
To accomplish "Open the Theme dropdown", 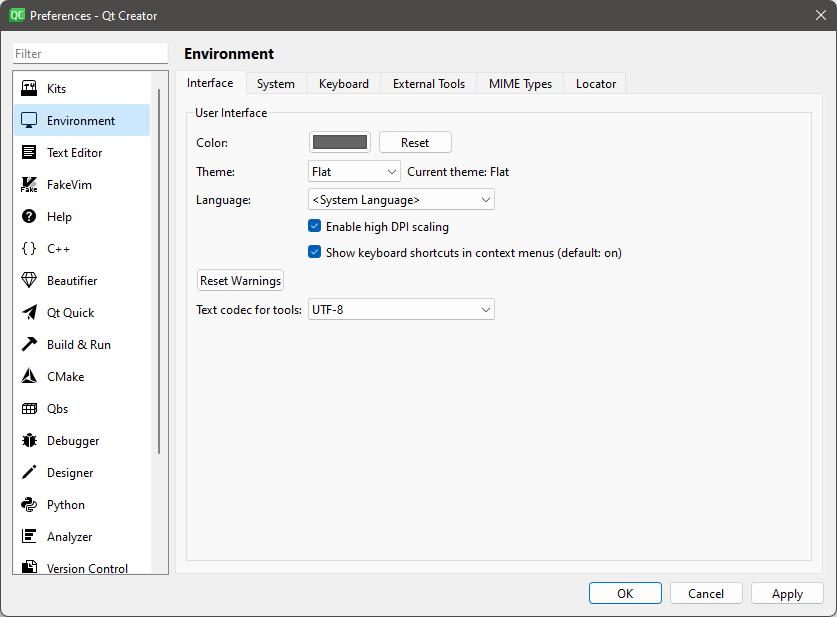I will 354,172.
